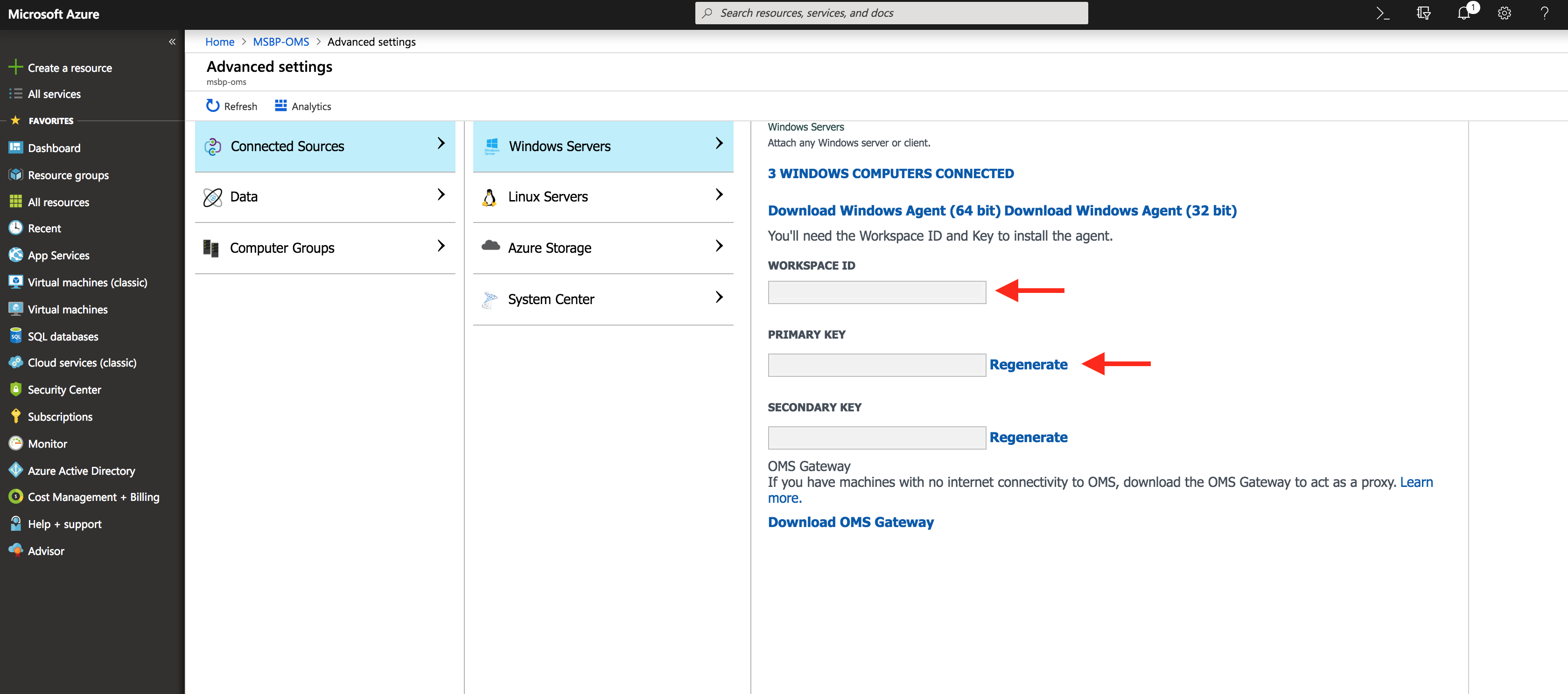
Task: Click Download OMS Gateway link
Action: 850,522
